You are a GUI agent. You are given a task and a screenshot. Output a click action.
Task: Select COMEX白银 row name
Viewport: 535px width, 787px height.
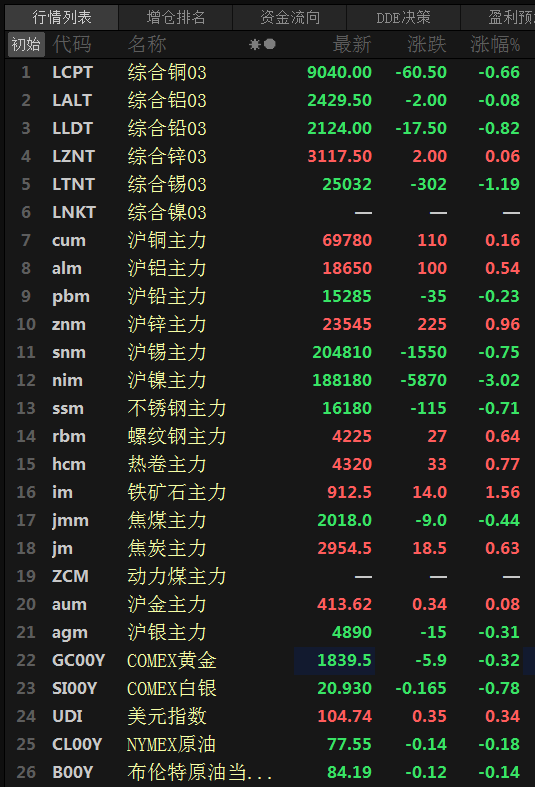(x=172, y=689)
